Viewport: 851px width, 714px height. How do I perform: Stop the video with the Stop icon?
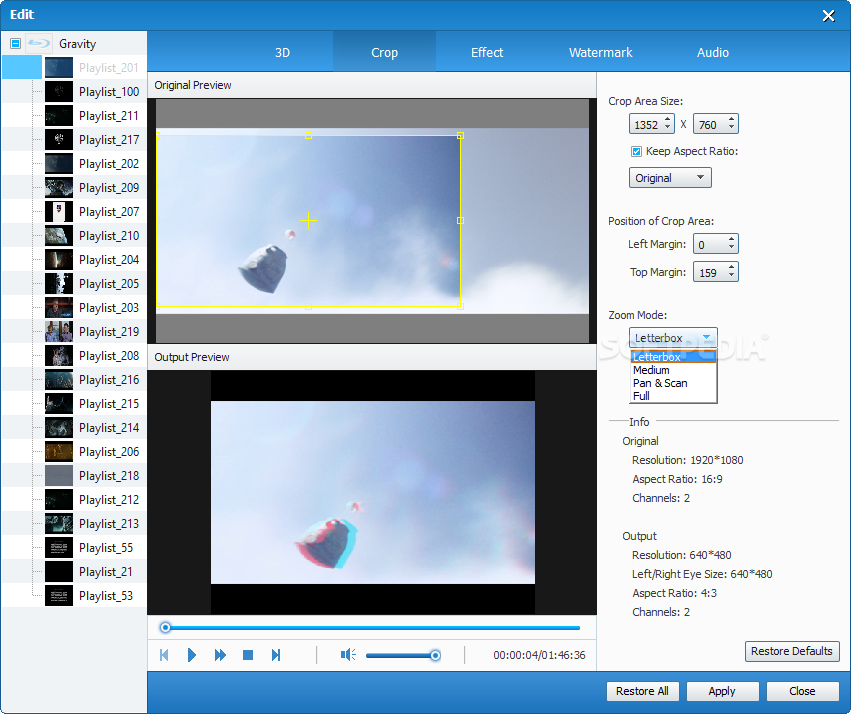(x=248, y=655)
